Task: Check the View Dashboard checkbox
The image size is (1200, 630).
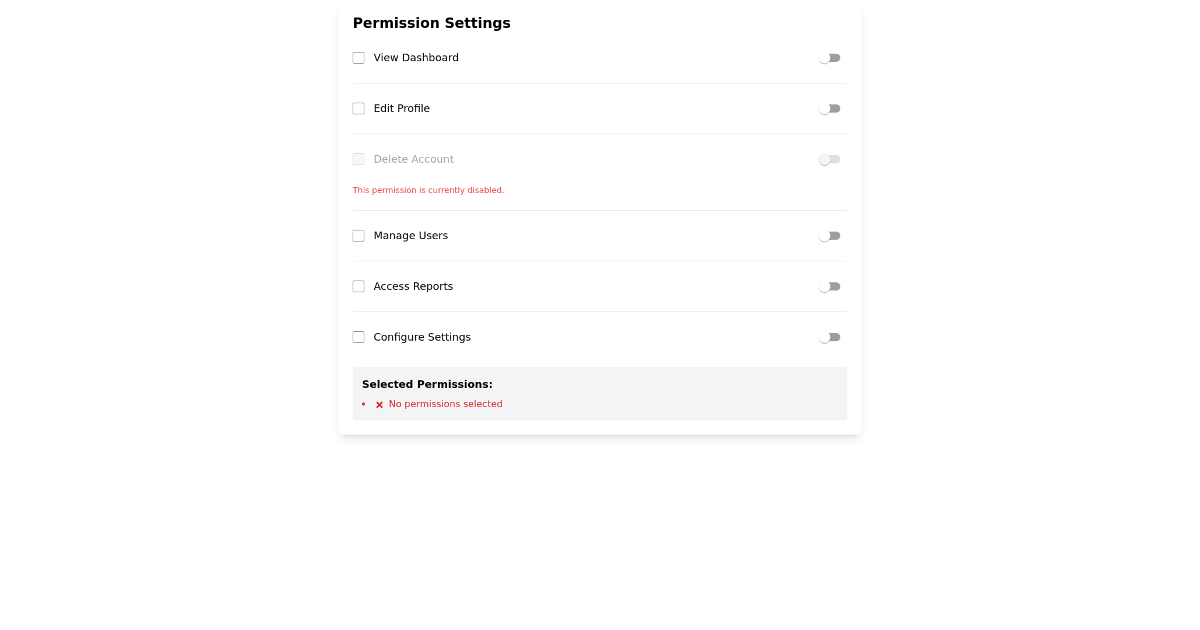Action: coord(358,57)
